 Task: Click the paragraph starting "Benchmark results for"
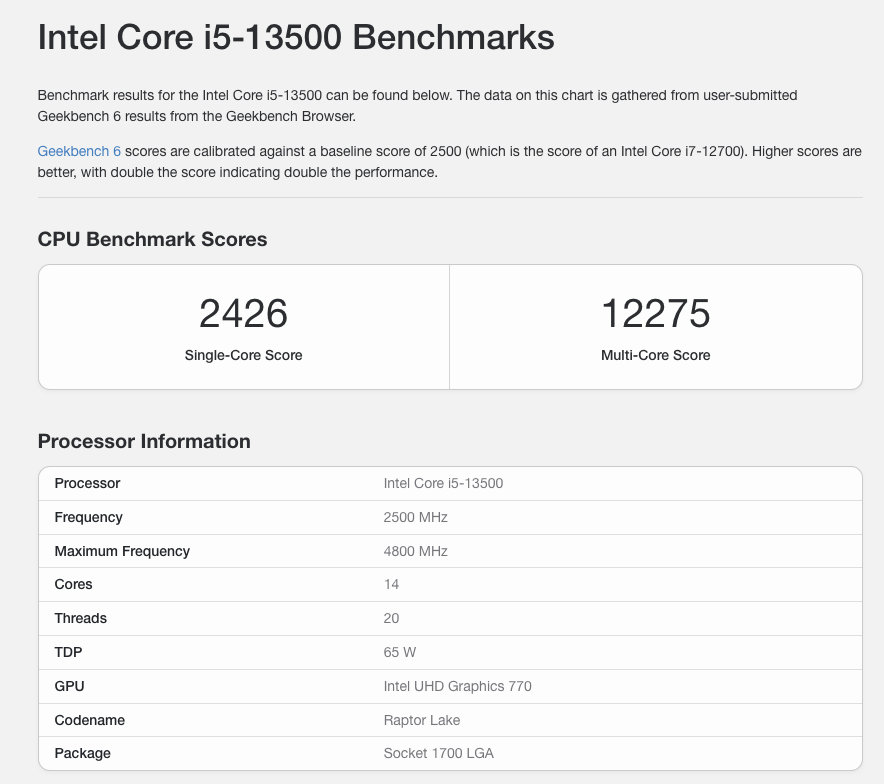coord(417,106)
